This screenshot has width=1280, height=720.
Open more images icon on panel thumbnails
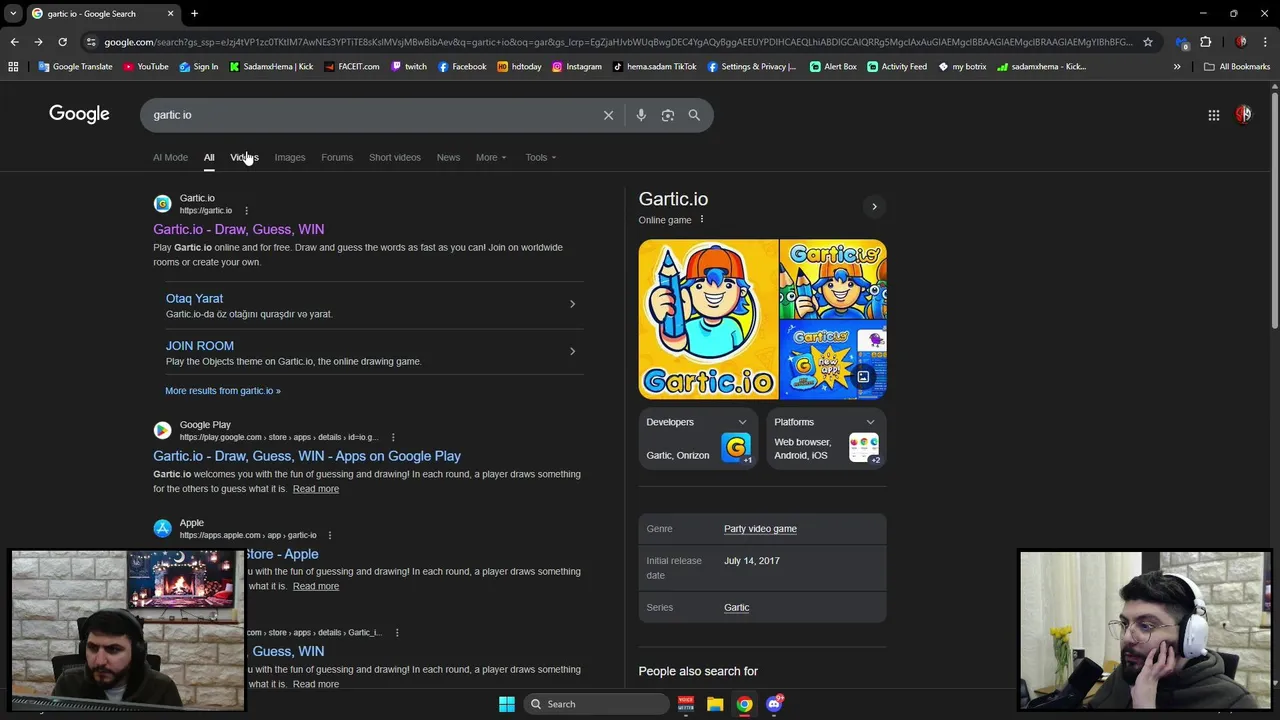pyautogui.click(x=863, y=377)
